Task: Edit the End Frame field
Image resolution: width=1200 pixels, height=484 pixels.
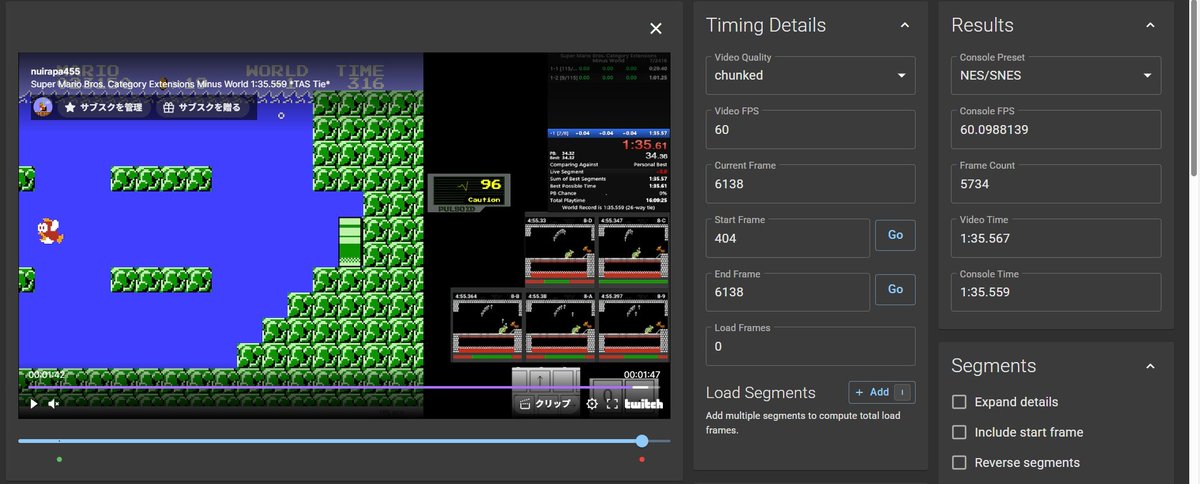Action: coord(788,292)
